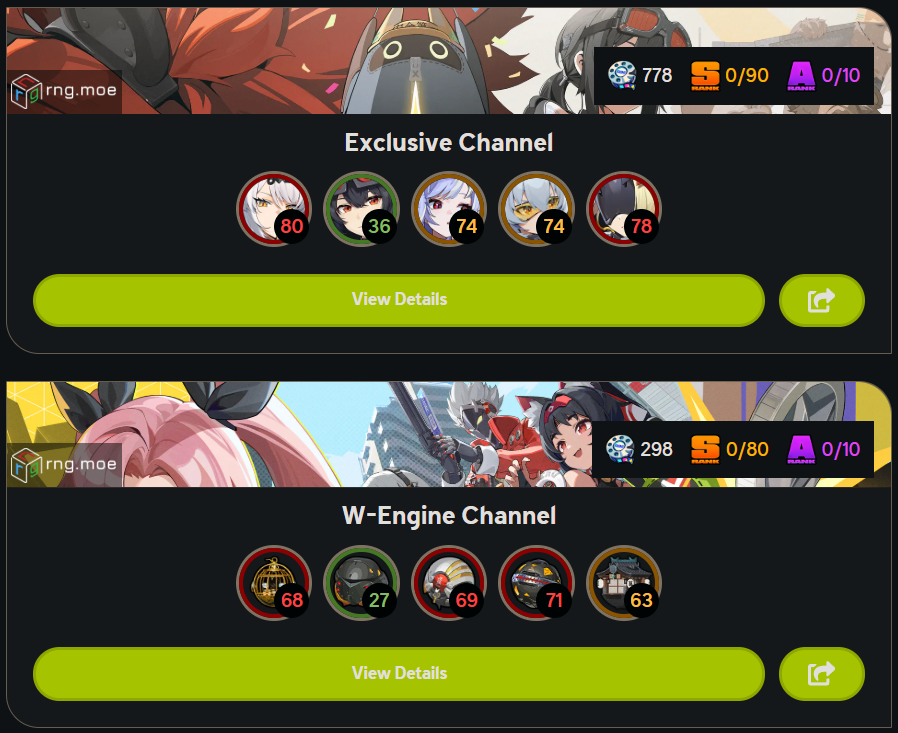Click the S-Rank 0/90 pity counter

pyautogui.click(x=730, y=76)
